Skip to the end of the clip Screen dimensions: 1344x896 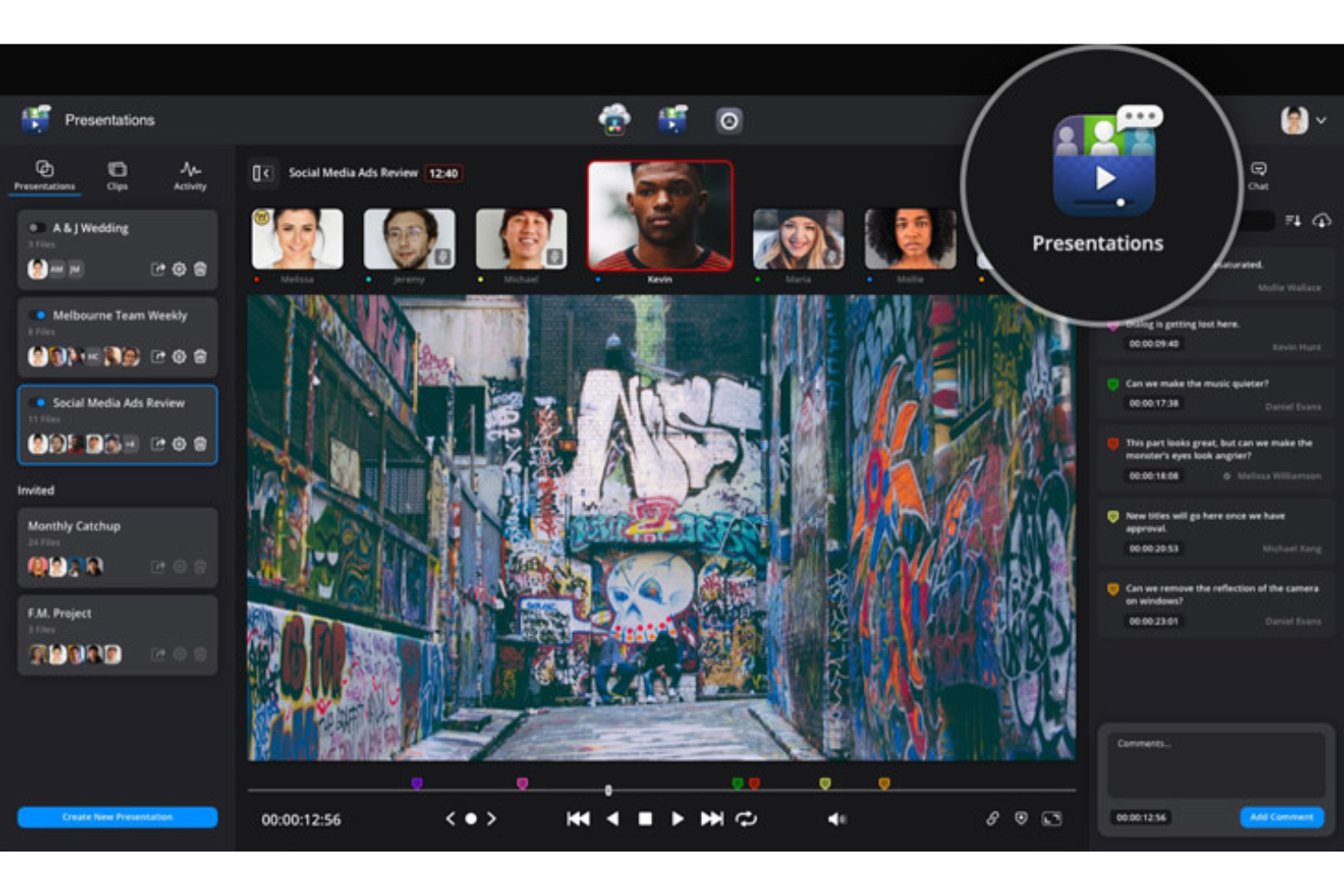pos(712,819)
